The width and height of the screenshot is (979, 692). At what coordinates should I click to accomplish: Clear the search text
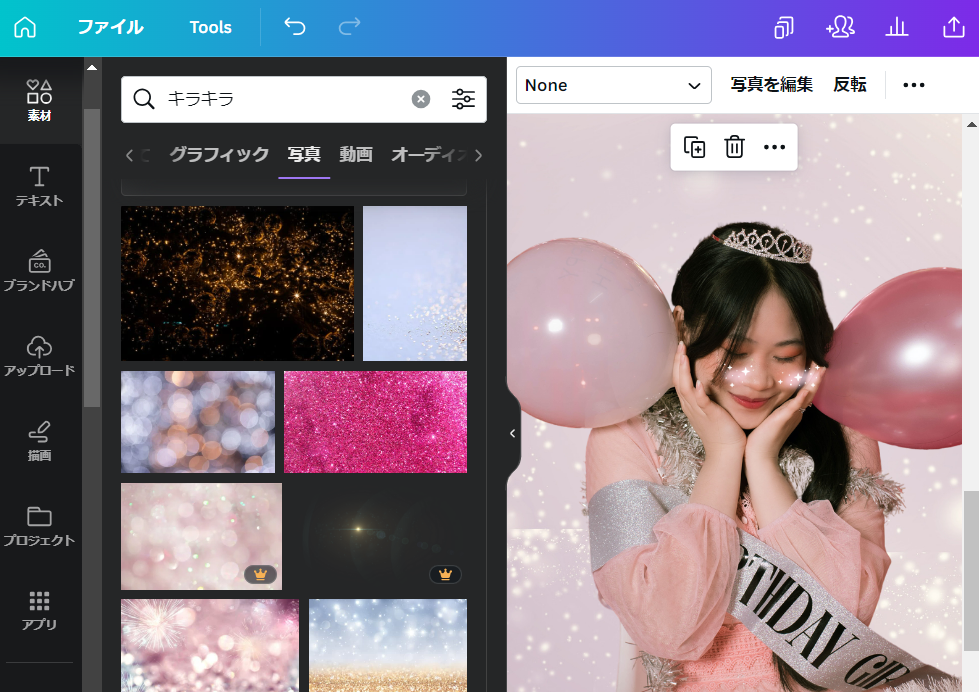coord(421,99)
